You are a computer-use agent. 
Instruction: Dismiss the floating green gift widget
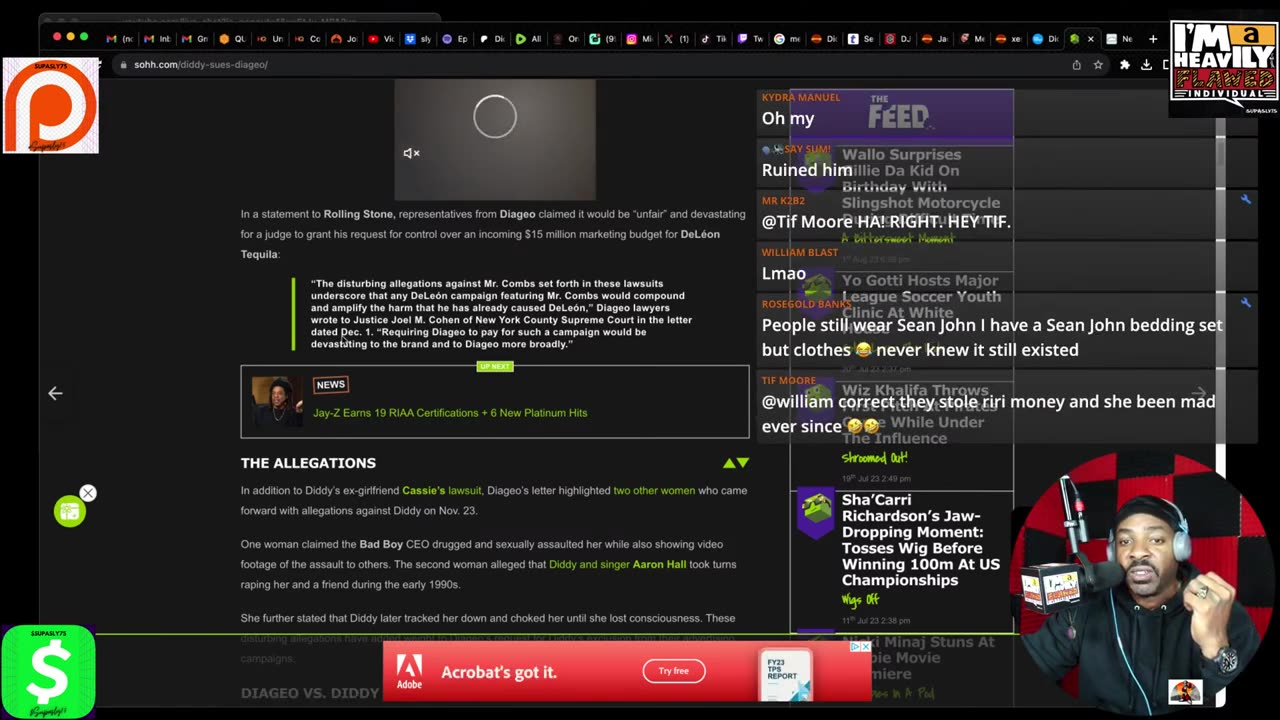point(88,493)
